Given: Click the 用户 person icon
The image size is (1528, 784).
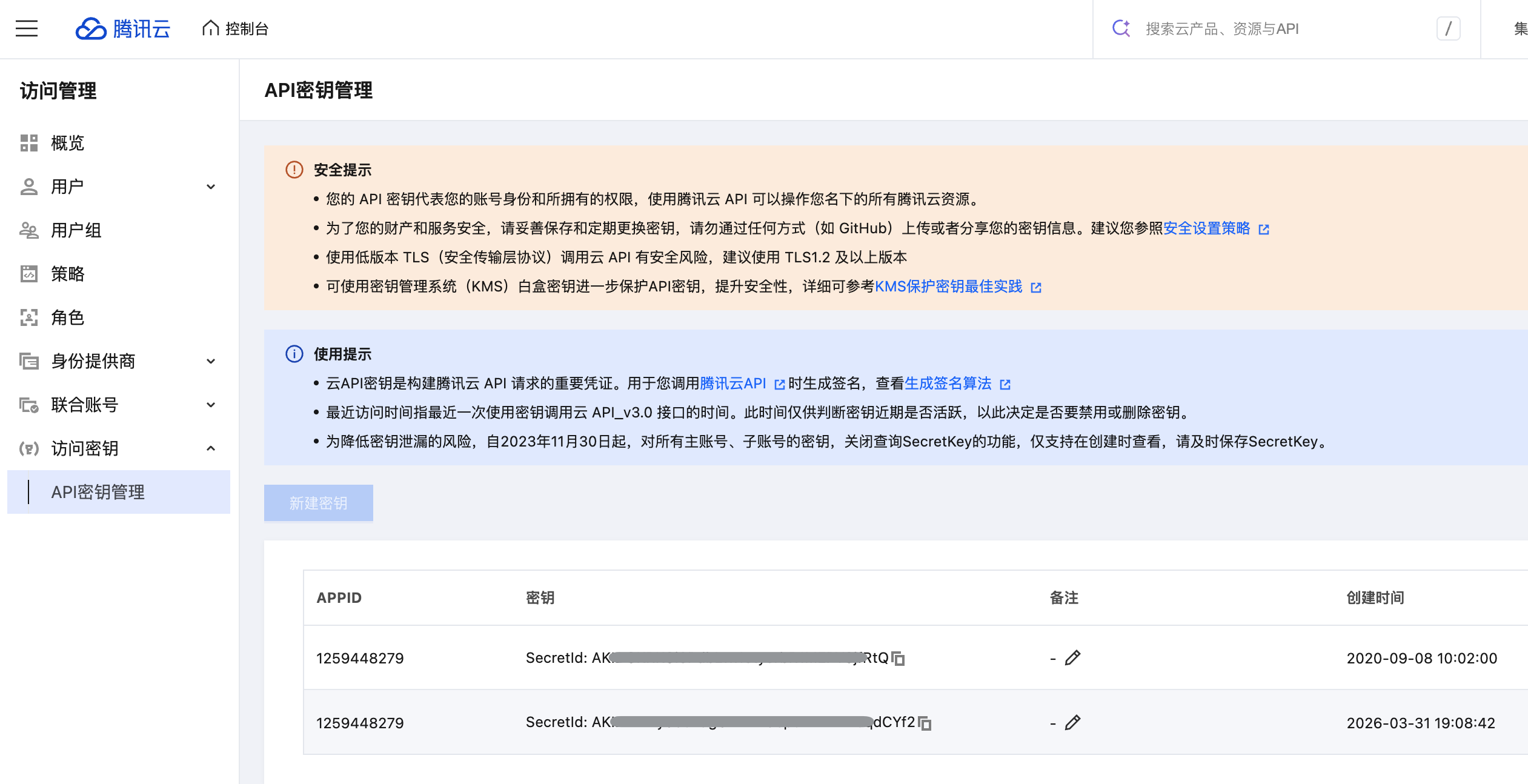Looking at the screenshot, I should pos(29,187).
